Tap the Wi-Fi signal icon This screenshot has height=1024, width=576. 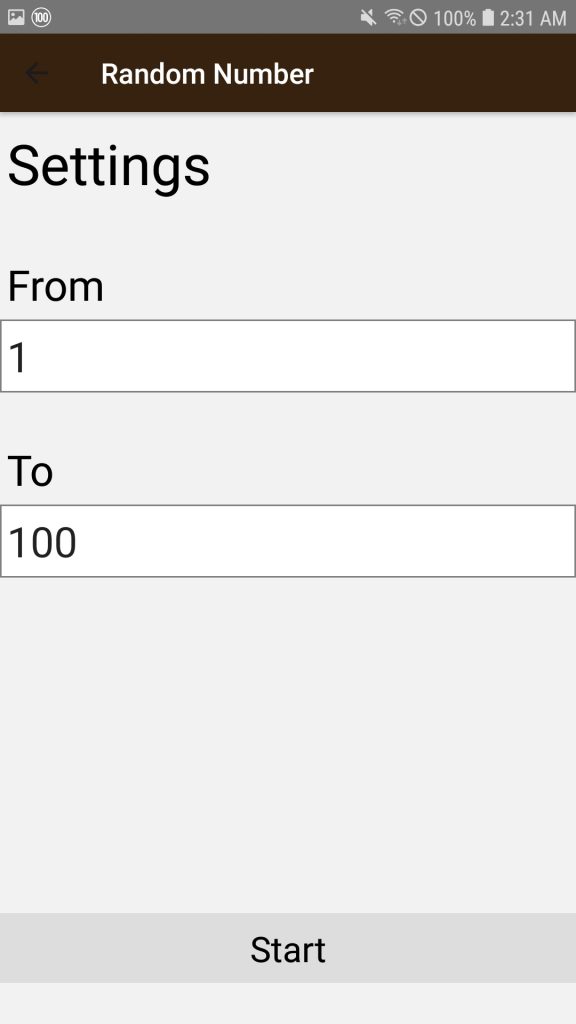[392, 16]
